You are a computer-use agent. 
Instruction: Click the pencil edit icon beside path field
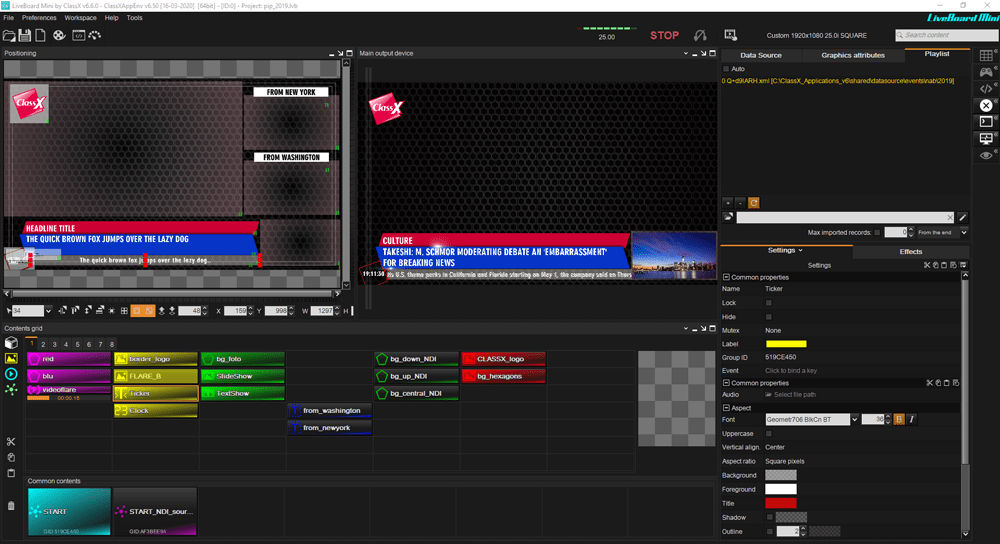pos(962,217)
